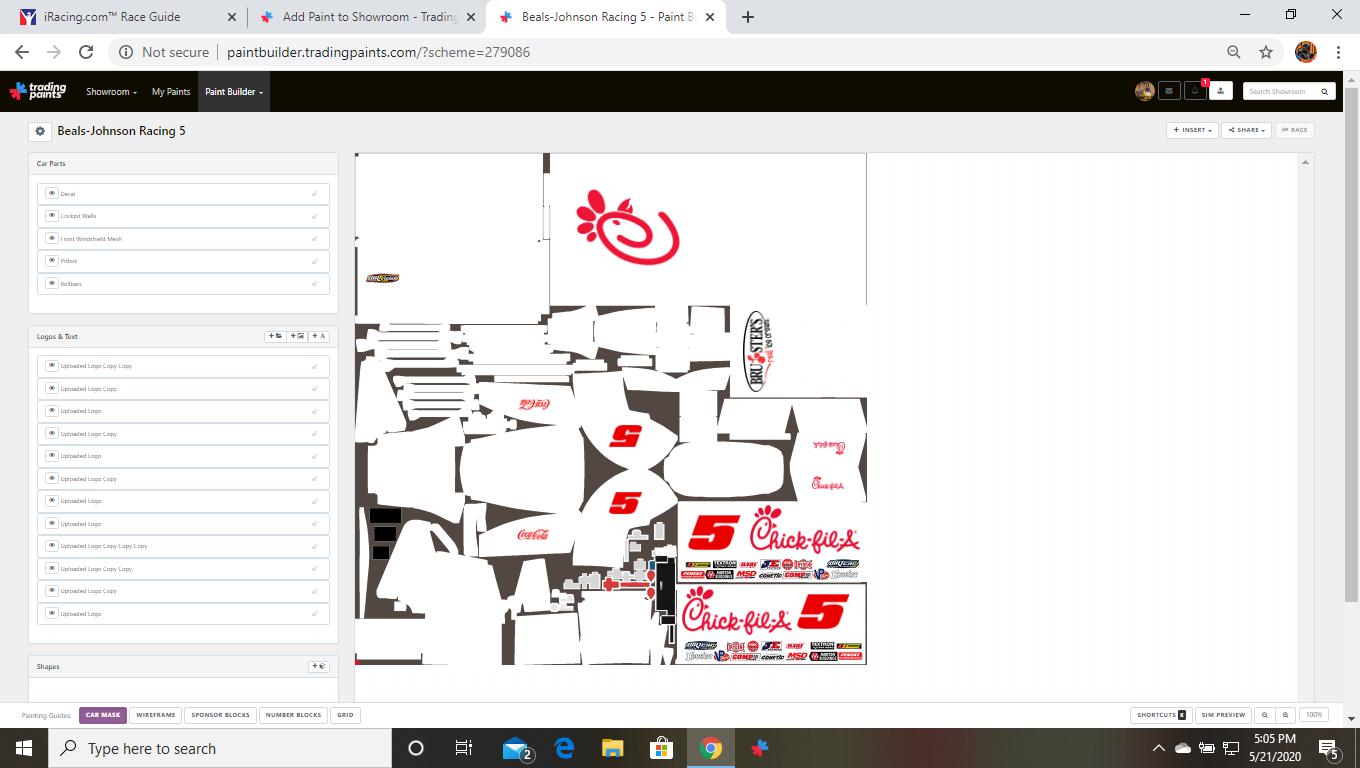Screen dimensions: 1360x768
Task: Add a new shape layer
Action: [x=319, y=666]
